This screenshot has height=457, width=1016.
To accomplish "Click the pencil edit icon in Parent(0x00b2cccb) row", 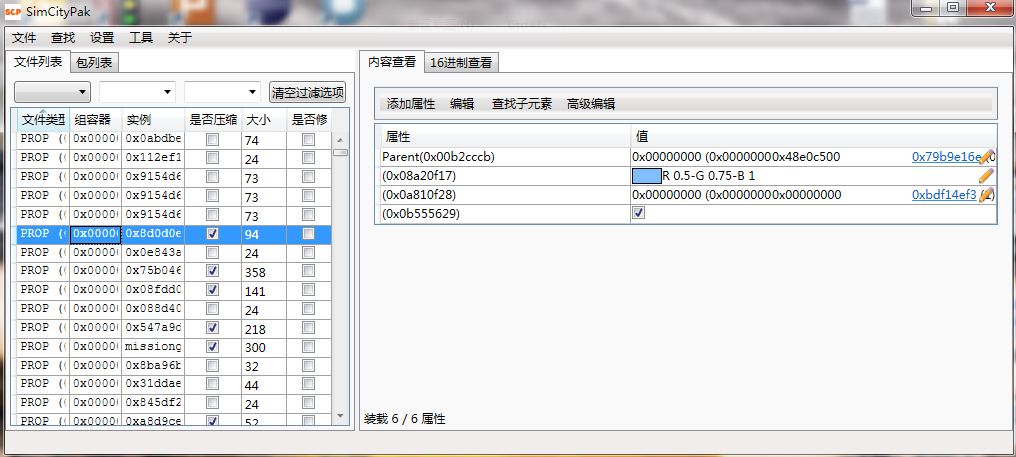I will click(x=986, y=156).
